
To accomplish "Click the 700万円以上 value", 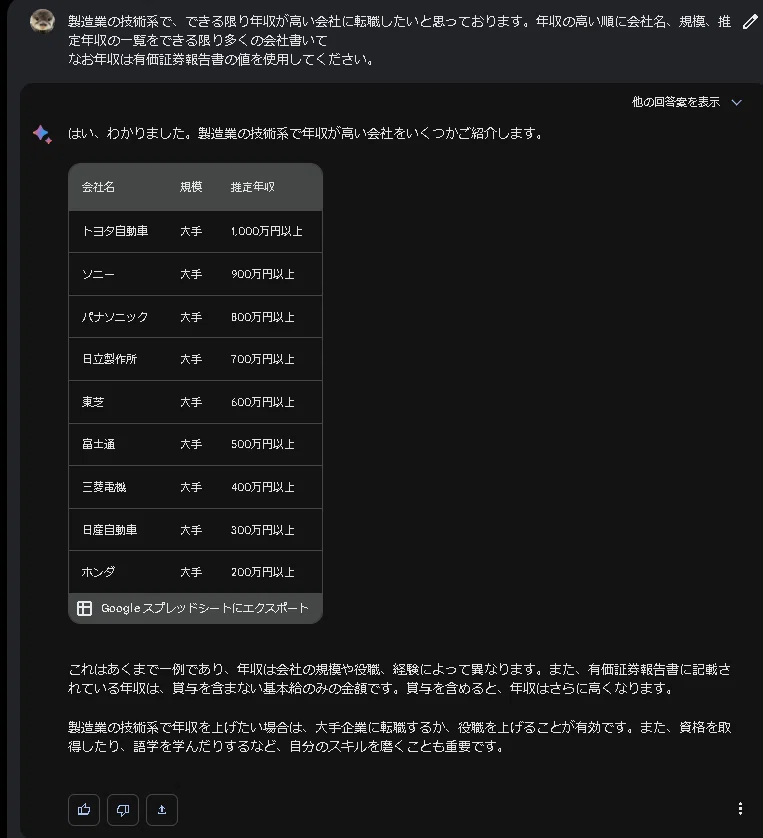I will coord(262,359).
